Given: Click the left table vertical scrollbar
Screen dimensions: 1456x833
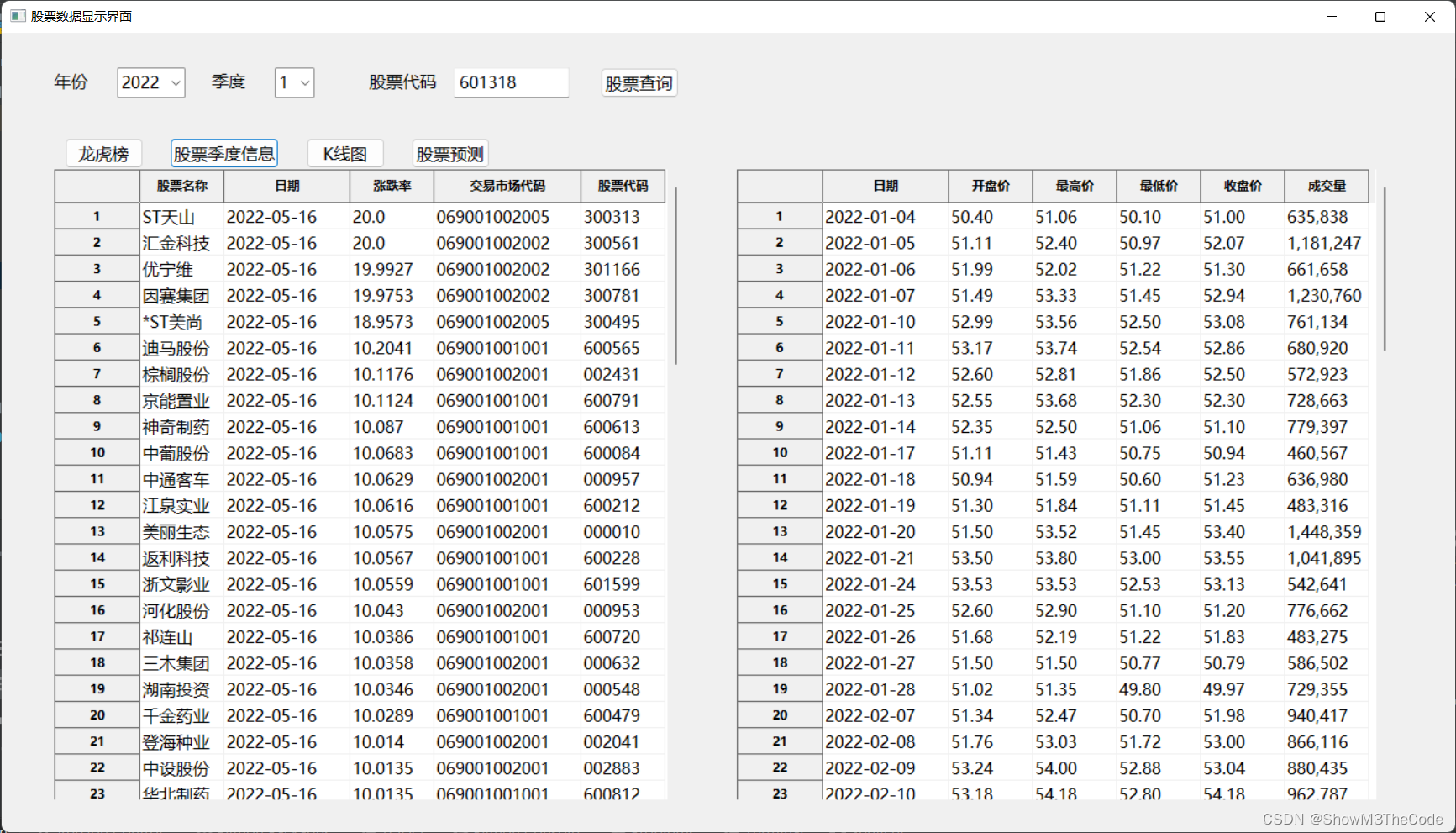Looking at the screenshot, I should tap(675, 276).
